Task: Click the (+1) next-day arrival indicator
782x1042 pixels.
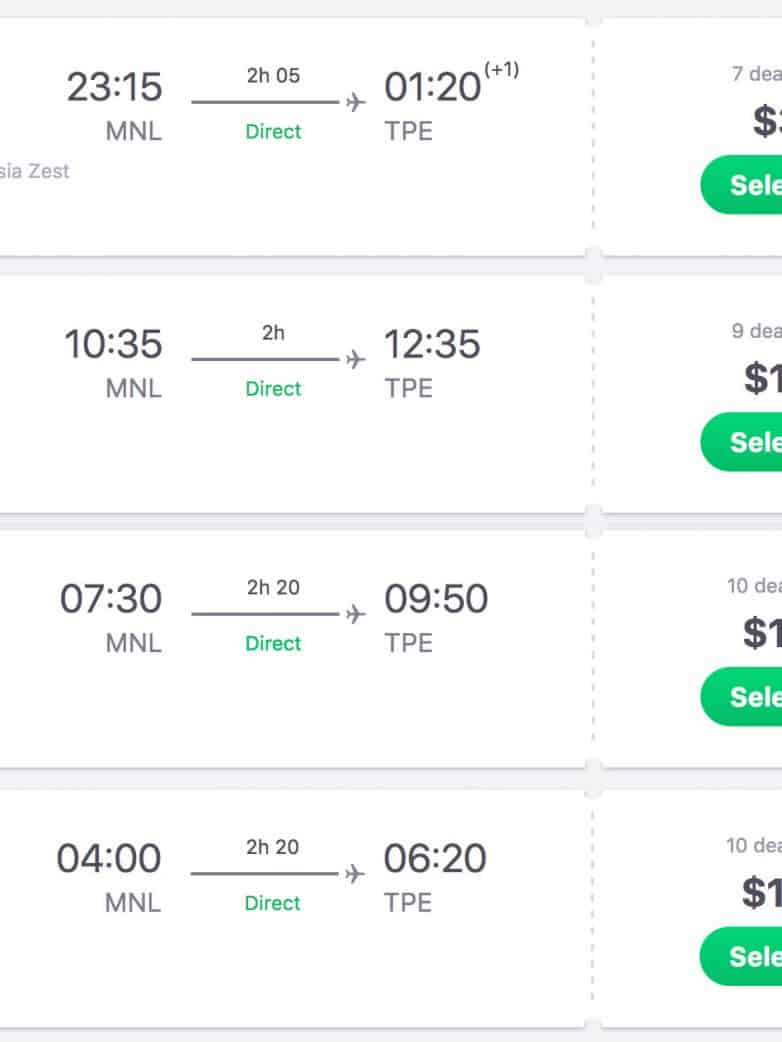Action: [502, 70]
